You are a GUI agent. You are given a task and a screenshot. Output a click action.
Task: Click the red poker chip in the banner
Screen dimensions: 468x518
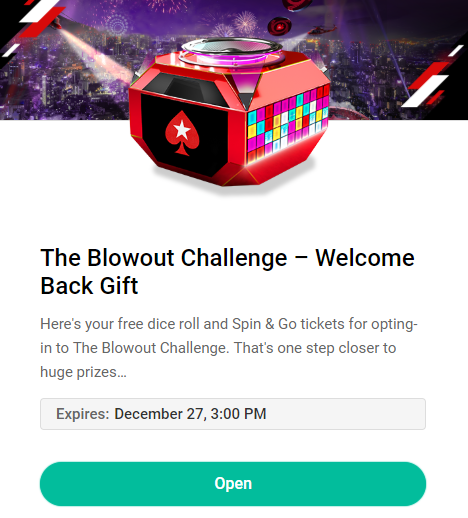(x=279, y=26)
